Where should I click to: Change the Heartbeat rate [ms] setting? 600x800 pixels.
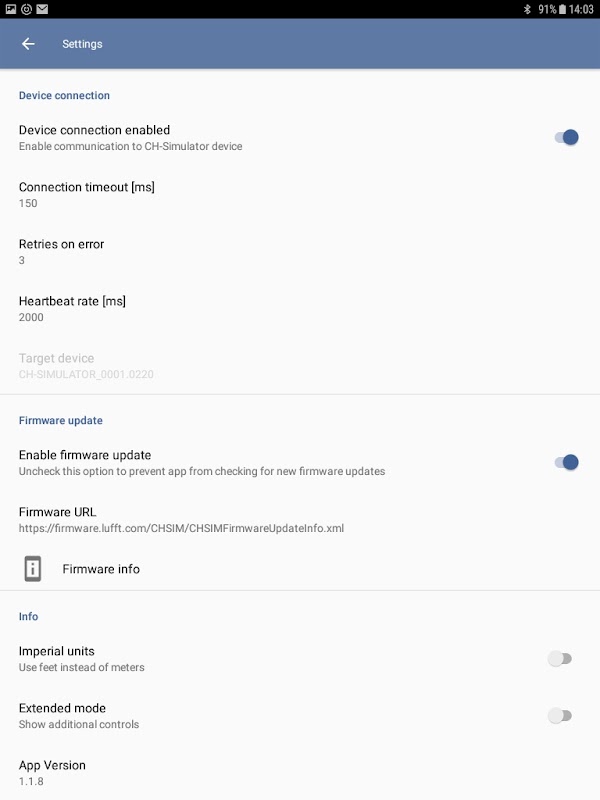point(300,309)
